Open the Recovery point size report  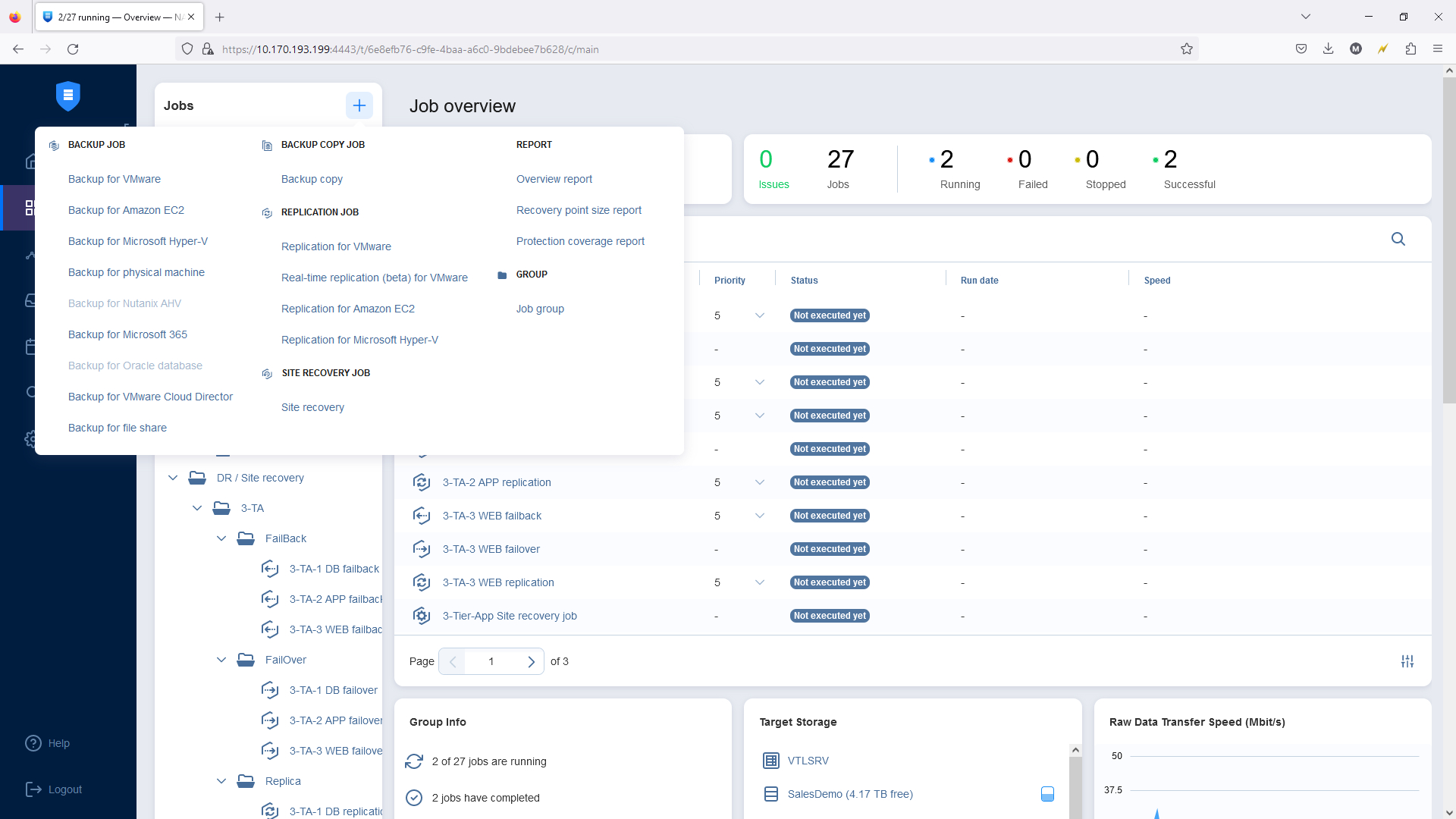coord(579,210)
